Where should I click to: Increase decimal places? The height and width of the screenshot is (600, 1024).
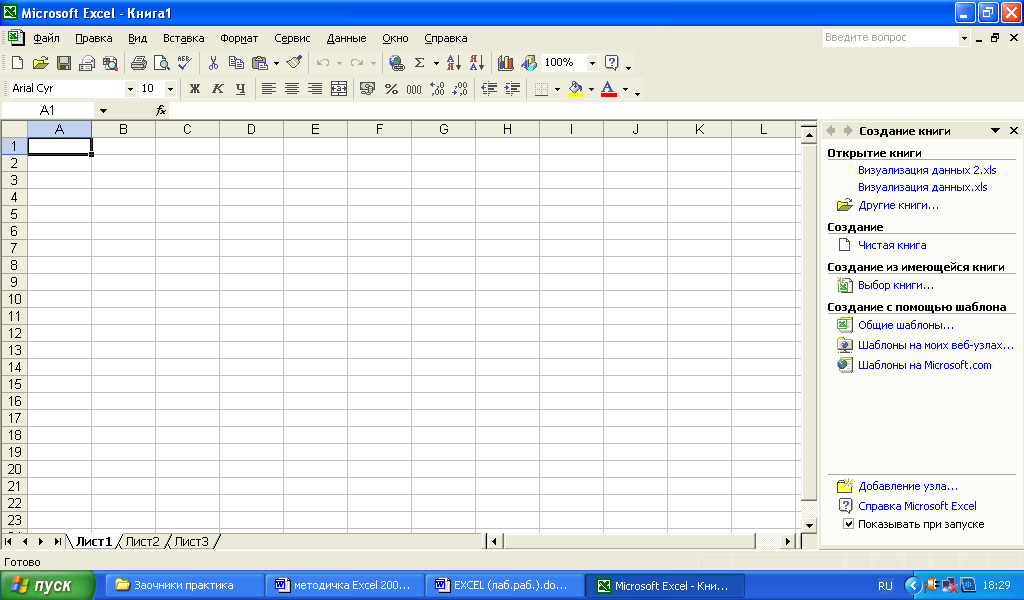[x=438, y=89]
